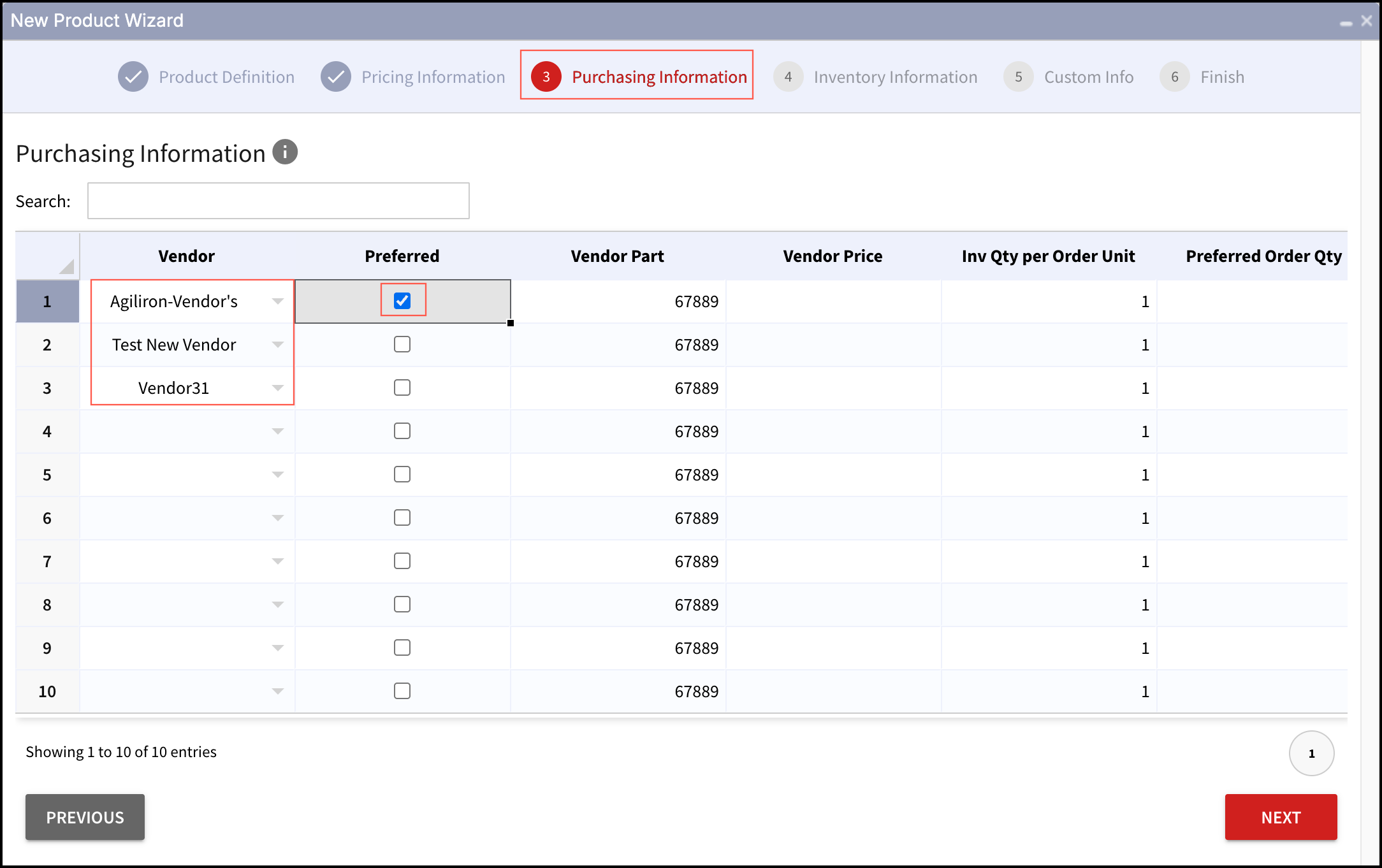Select row header number 3
The height and width of the screenshot is (868, 1382).
(x=47, y=388)
